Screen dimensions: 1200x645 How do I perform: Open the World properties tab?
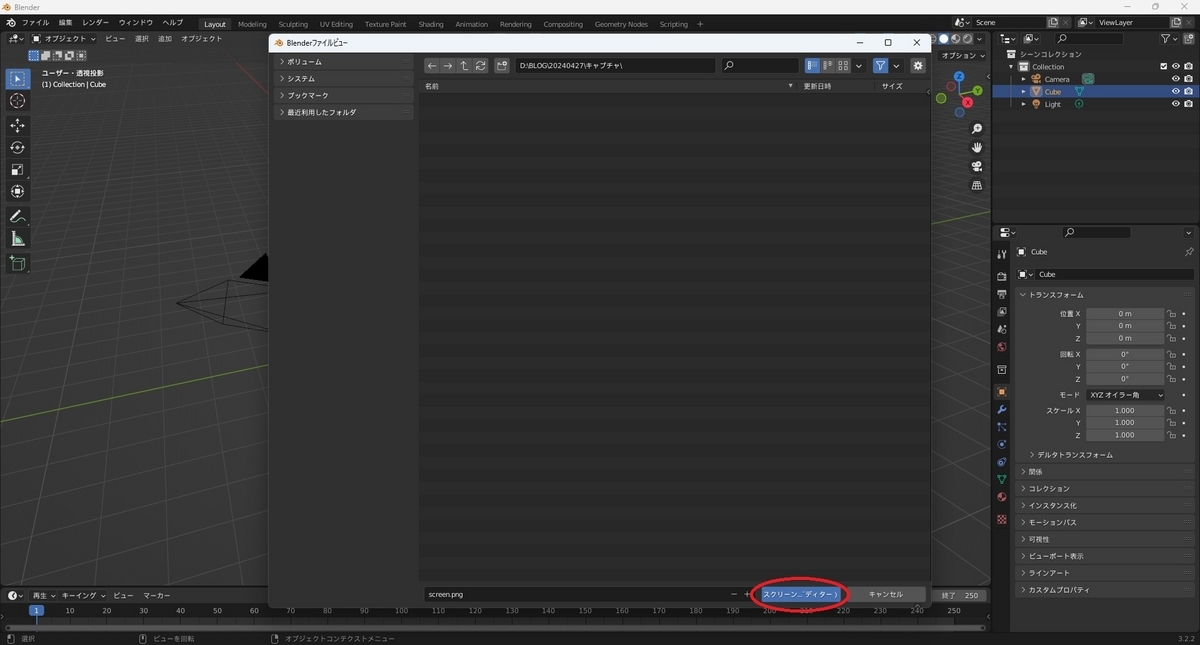point(1002,347)
